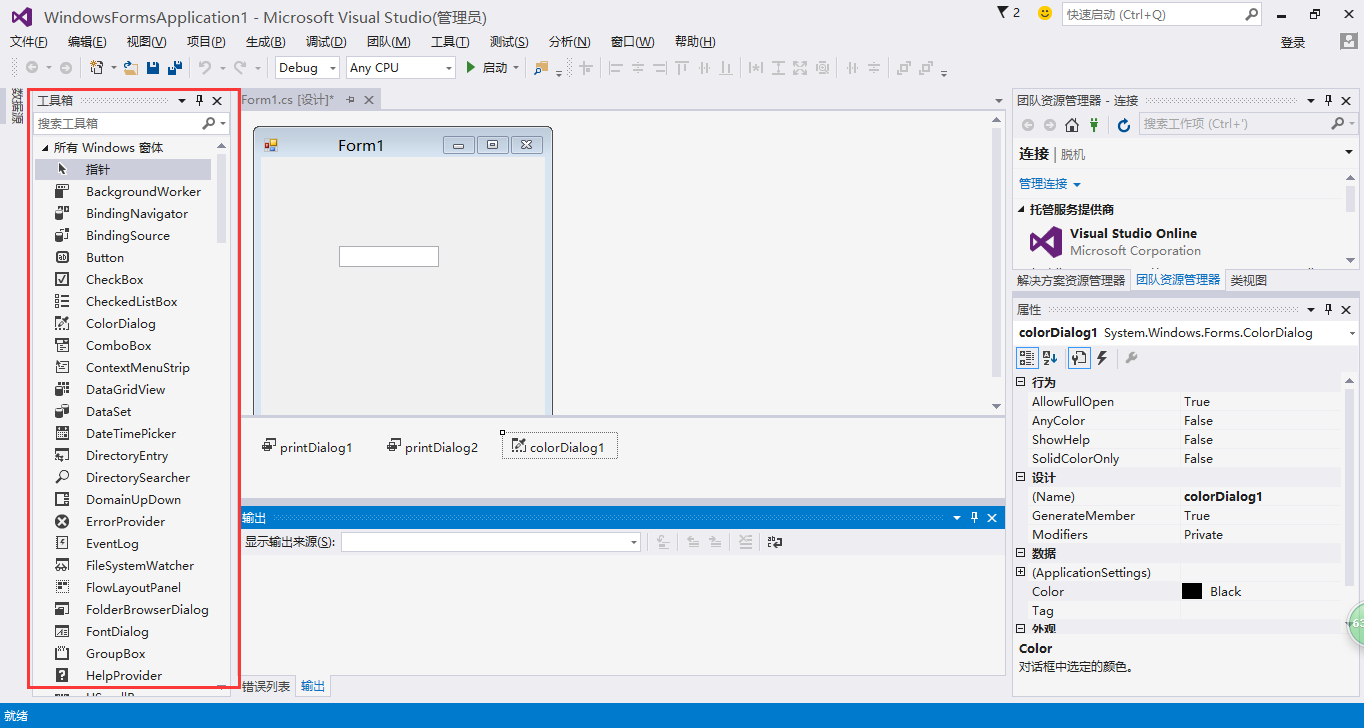Image resolution: width=1364 pixels, height=728 pixels.
Task: Open the notifications flag icon
Action: click(x=1004, y=12)
